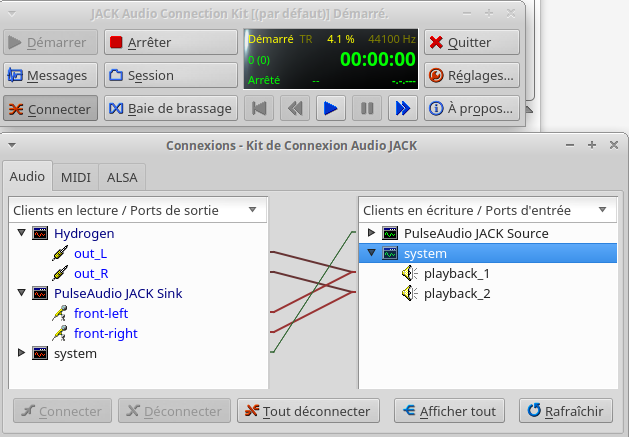This screenshot has width=629, height=437.
Task: Collapse the system input client
Action: pos(371,253)
